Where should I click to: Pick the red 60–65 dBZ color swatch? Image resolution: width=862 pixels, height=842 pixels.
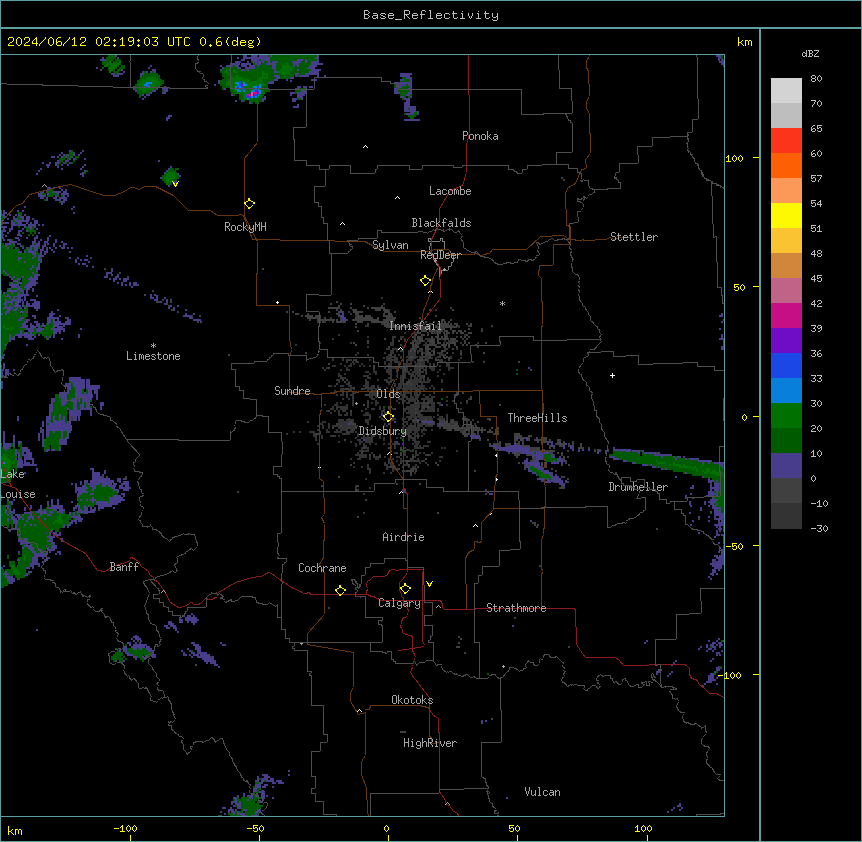pos(786,141)
